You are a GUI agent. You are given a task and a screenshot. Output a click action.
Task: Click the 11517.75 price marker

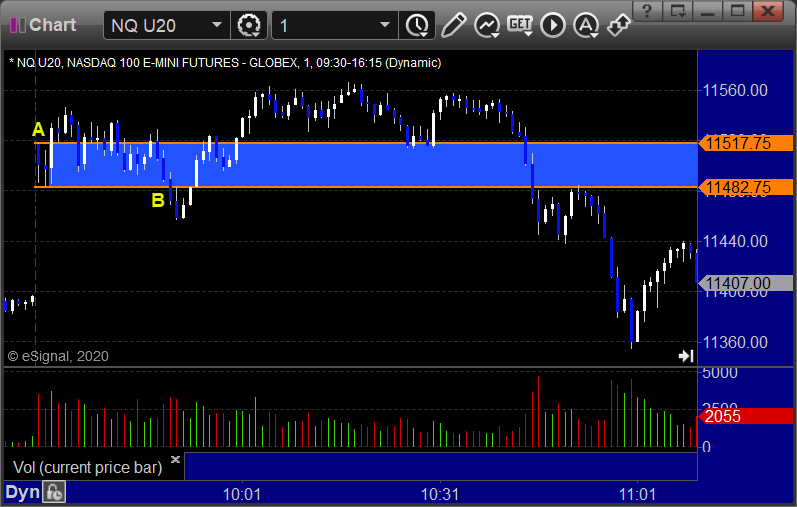pos(745,143)
